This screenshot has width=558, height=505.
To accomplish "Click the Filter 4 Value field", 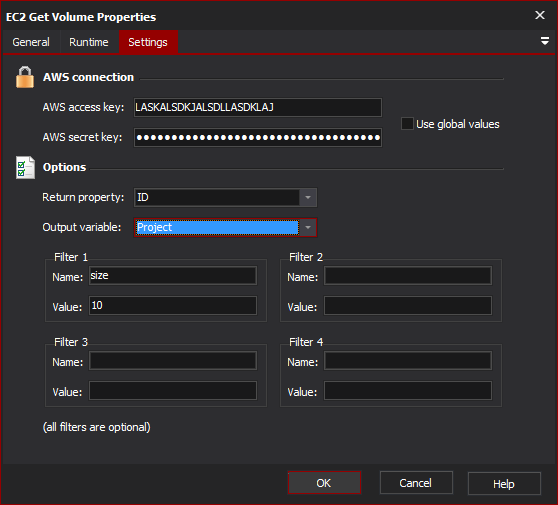I will pos(408,390).
